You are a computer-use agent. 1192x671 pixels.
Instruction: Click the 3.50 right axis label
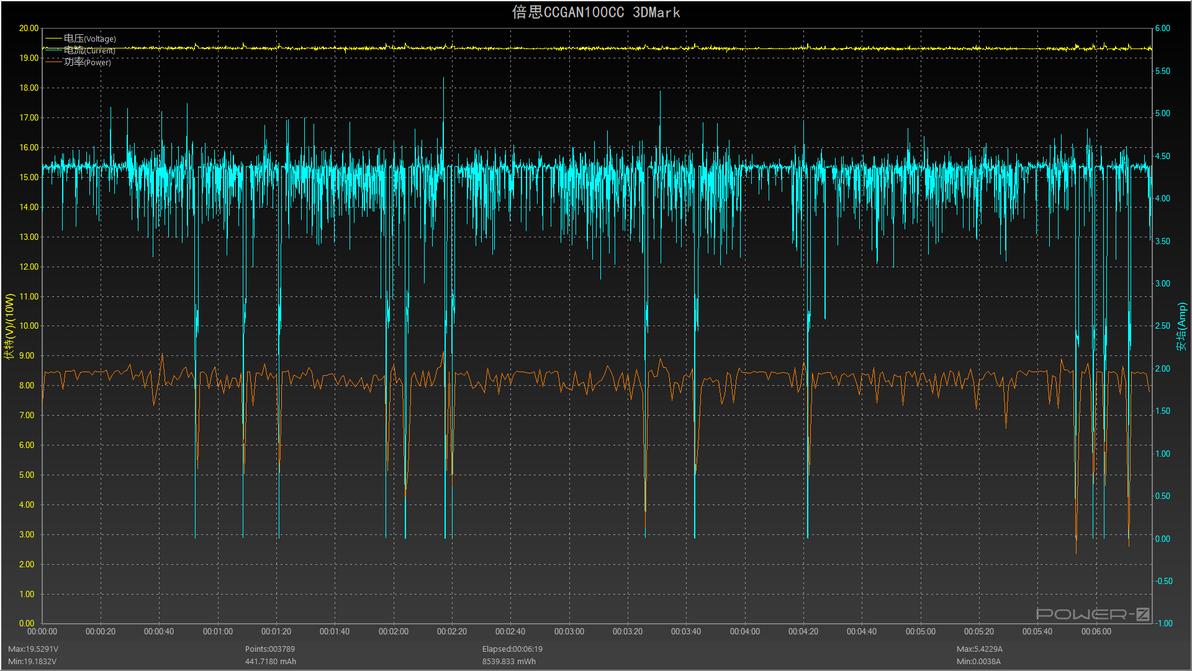pyautogui.click(x=1162, y=241)
